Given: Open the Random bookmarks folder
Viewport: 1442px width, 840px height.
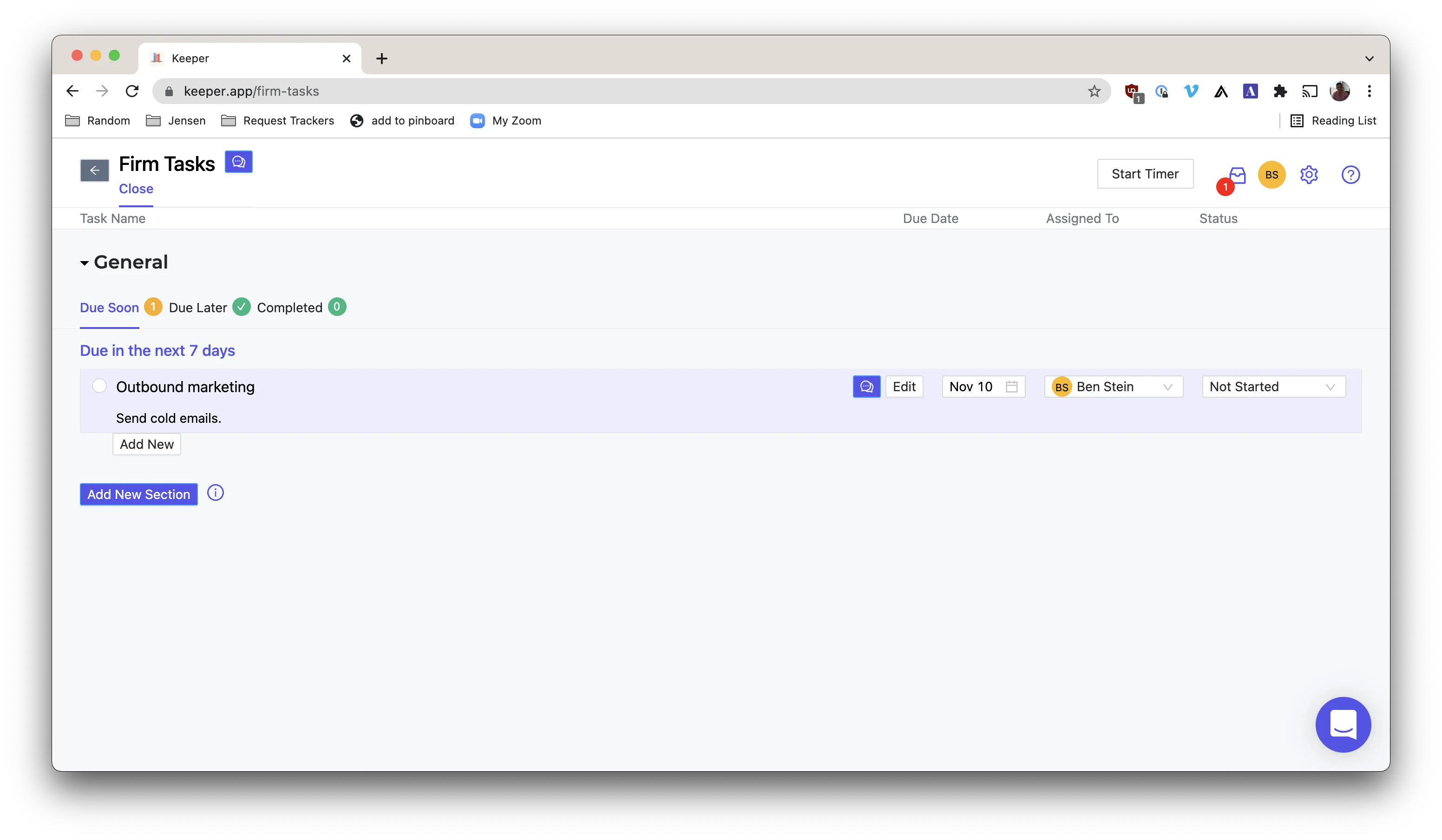Looking at the screenshot, I should (98, 121).
